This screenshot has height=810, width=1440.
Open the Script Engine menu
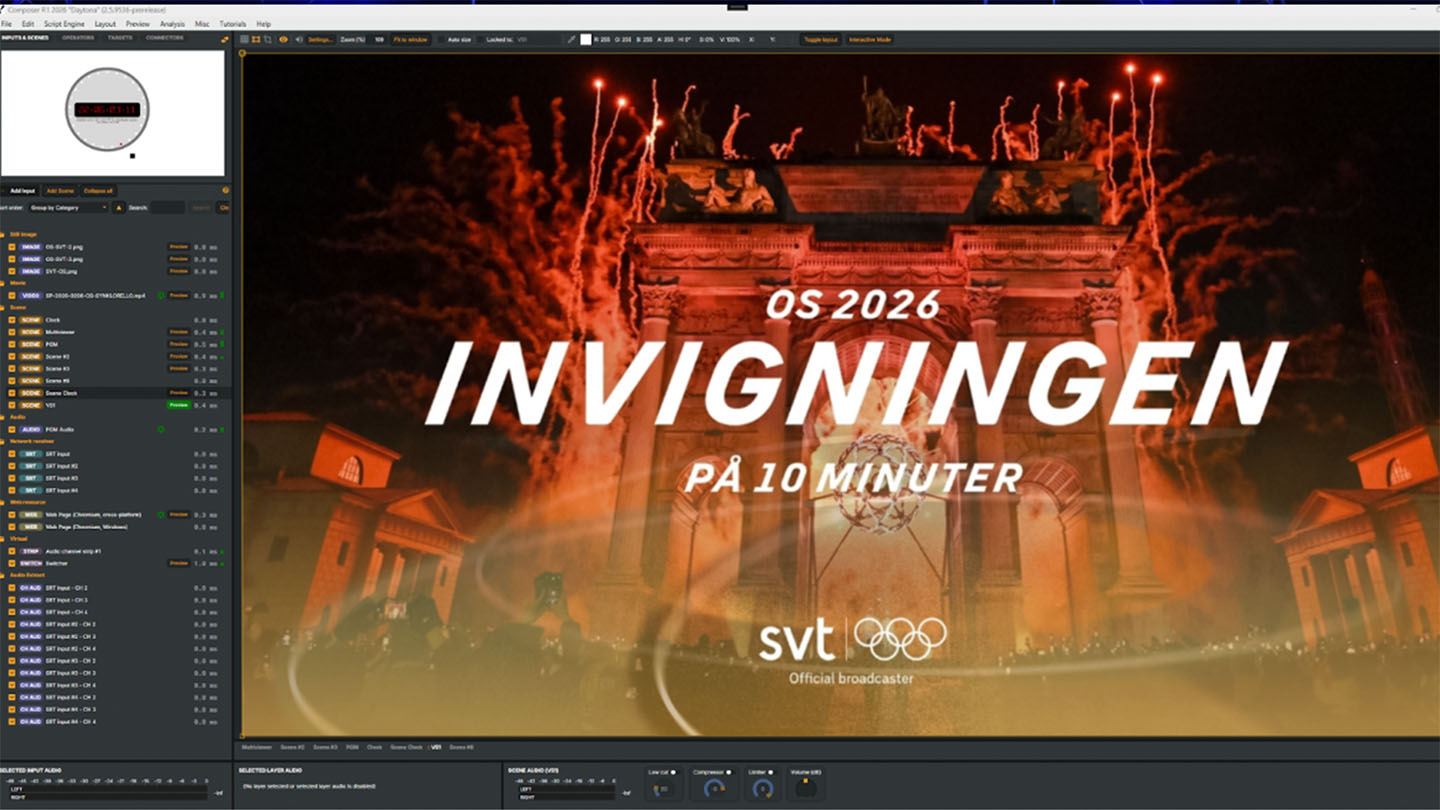point(64,24)
